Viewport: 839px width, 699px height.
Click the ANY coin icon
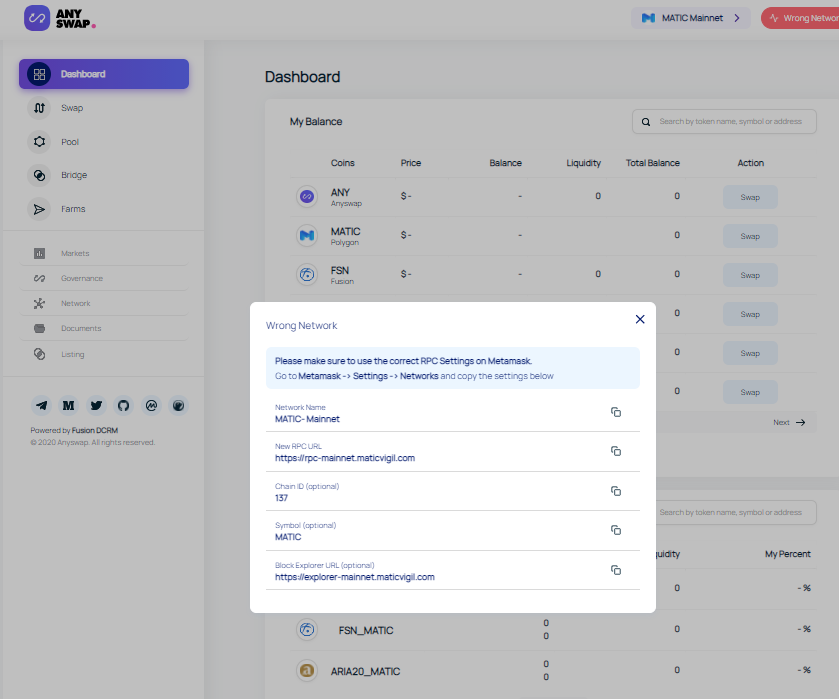[x=307, y=196]
